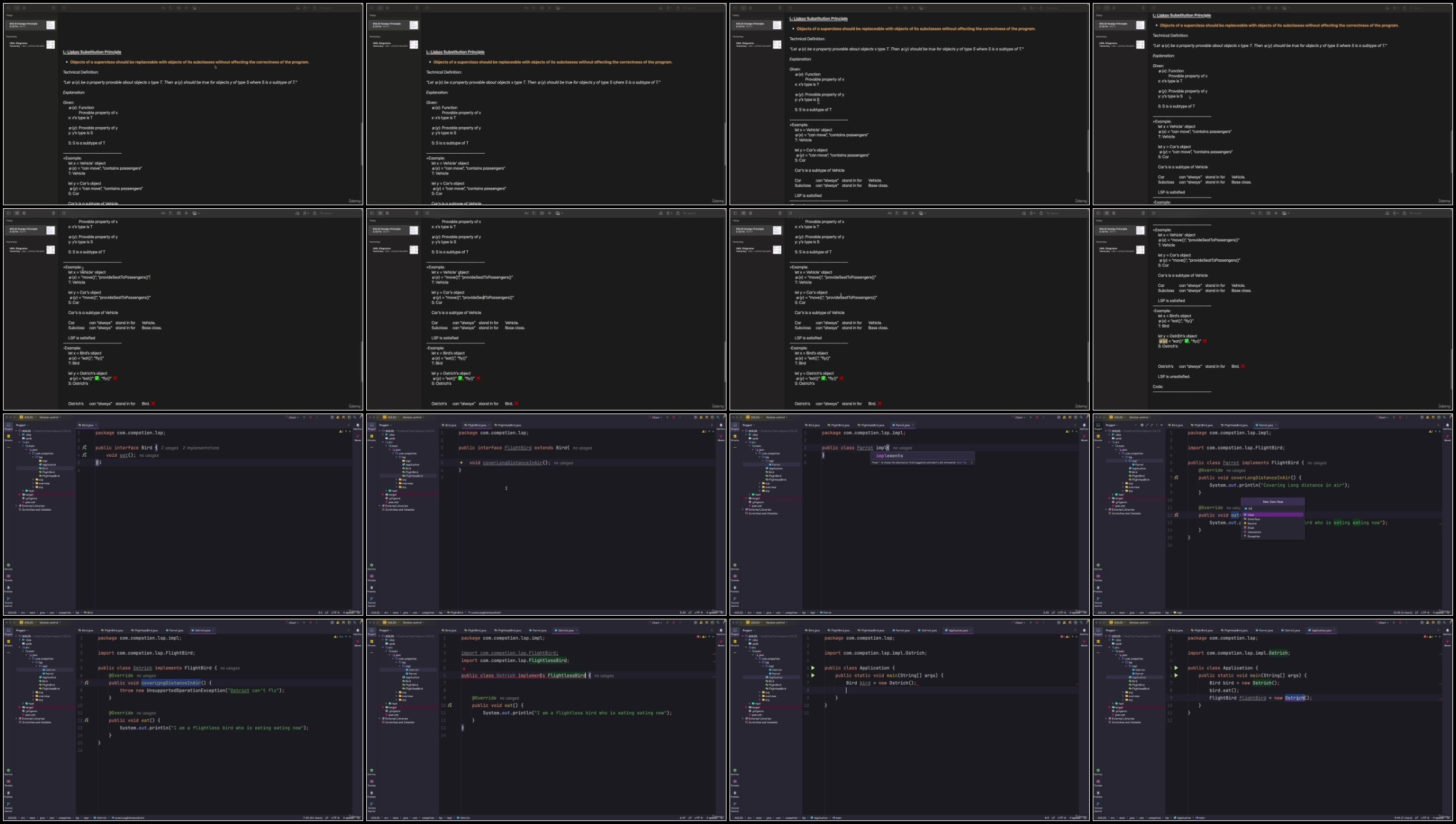Open Problems tool window in the bird.eat() frame

coord(1098,795)
